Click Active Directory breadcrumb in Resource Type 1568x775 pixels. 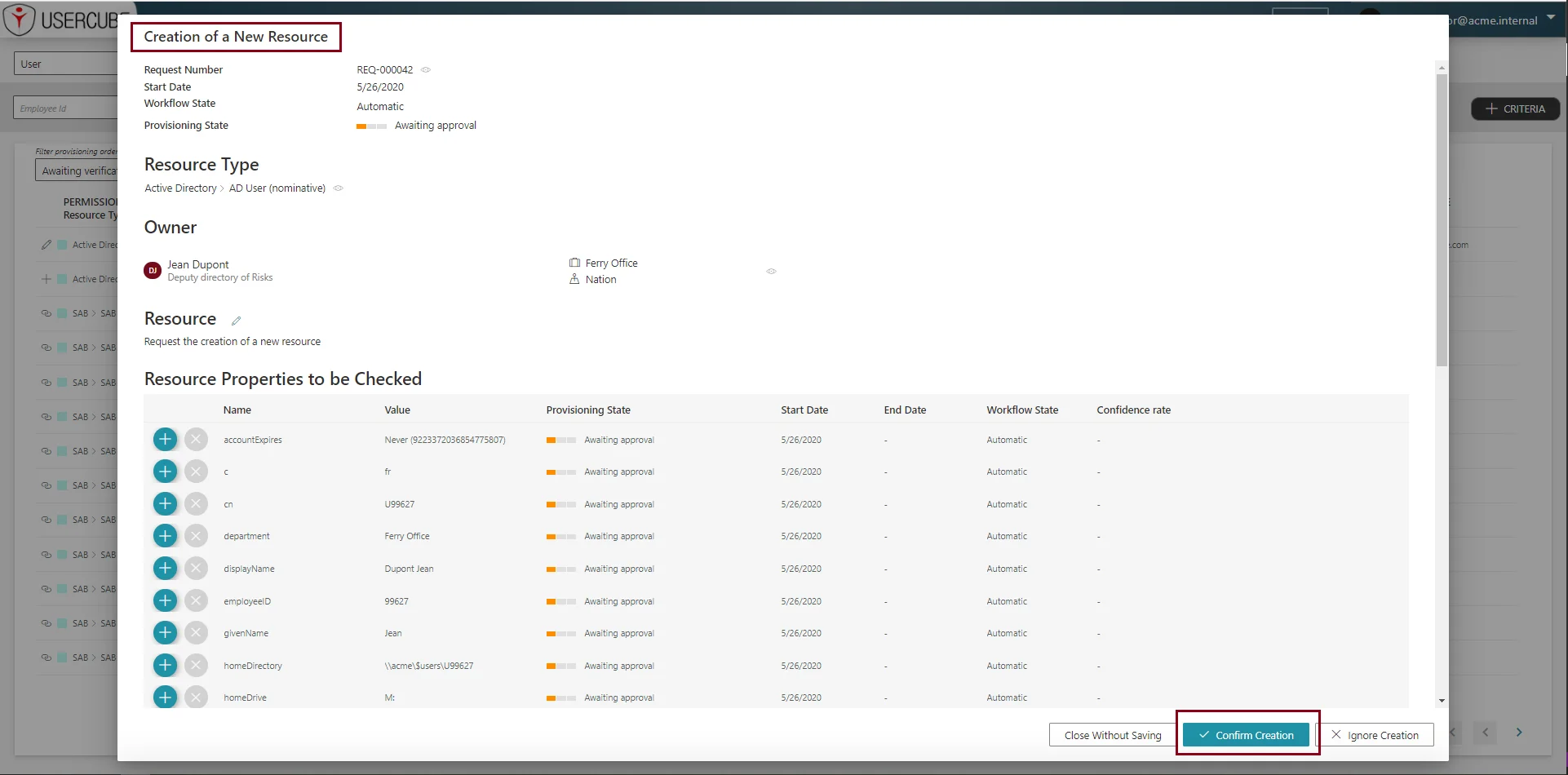[180, 188]
